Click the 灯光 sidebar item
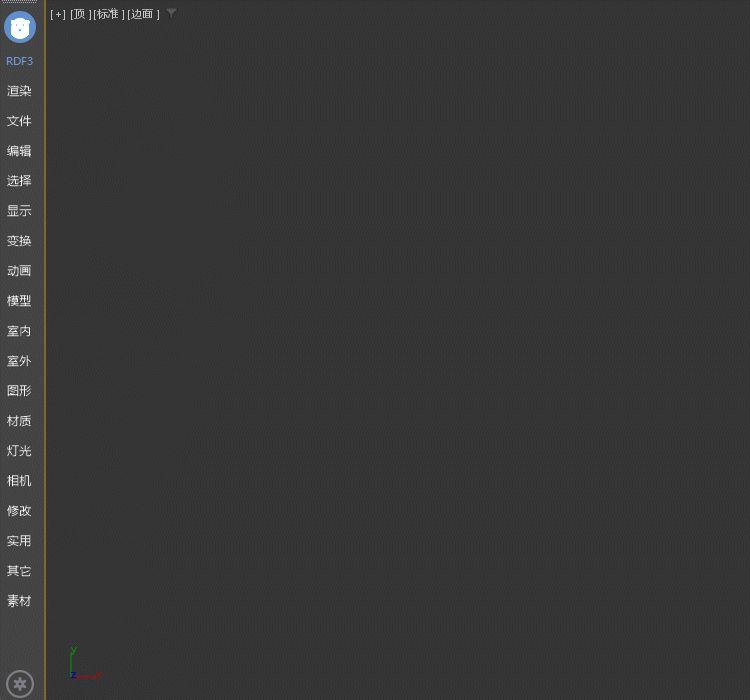This screenshot has height=700, width=750. (20, 451)
